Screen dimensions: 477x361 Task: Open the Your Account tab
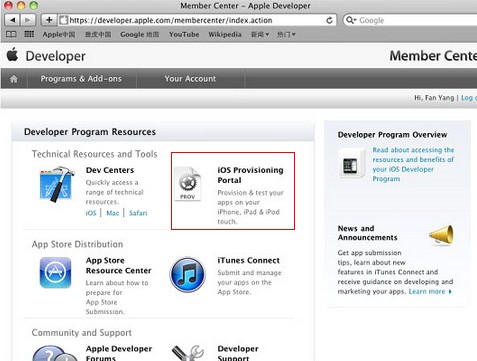(190, 79)
